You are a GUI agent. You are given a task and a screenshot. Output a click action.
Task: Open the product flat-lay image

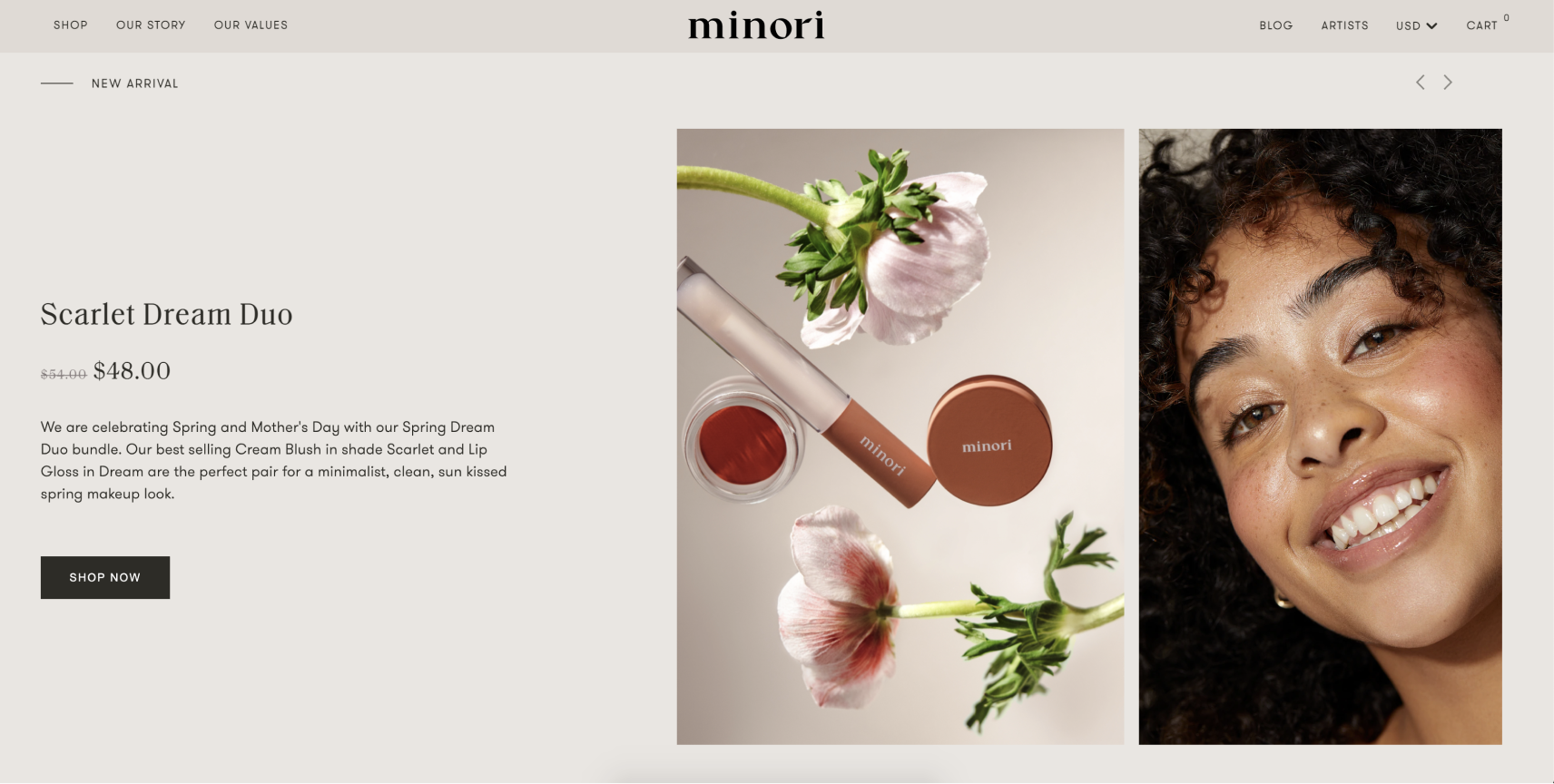900,436
